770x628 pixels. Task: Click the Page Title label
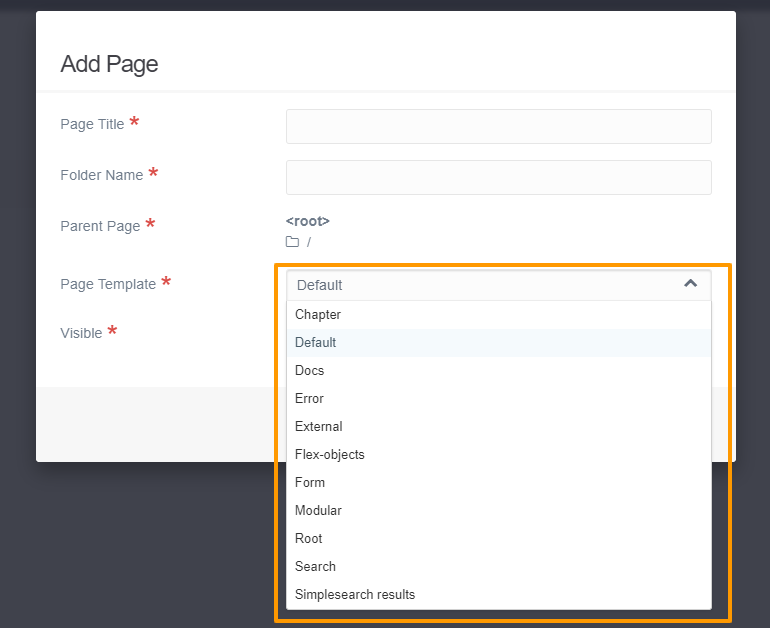(92, 124)
